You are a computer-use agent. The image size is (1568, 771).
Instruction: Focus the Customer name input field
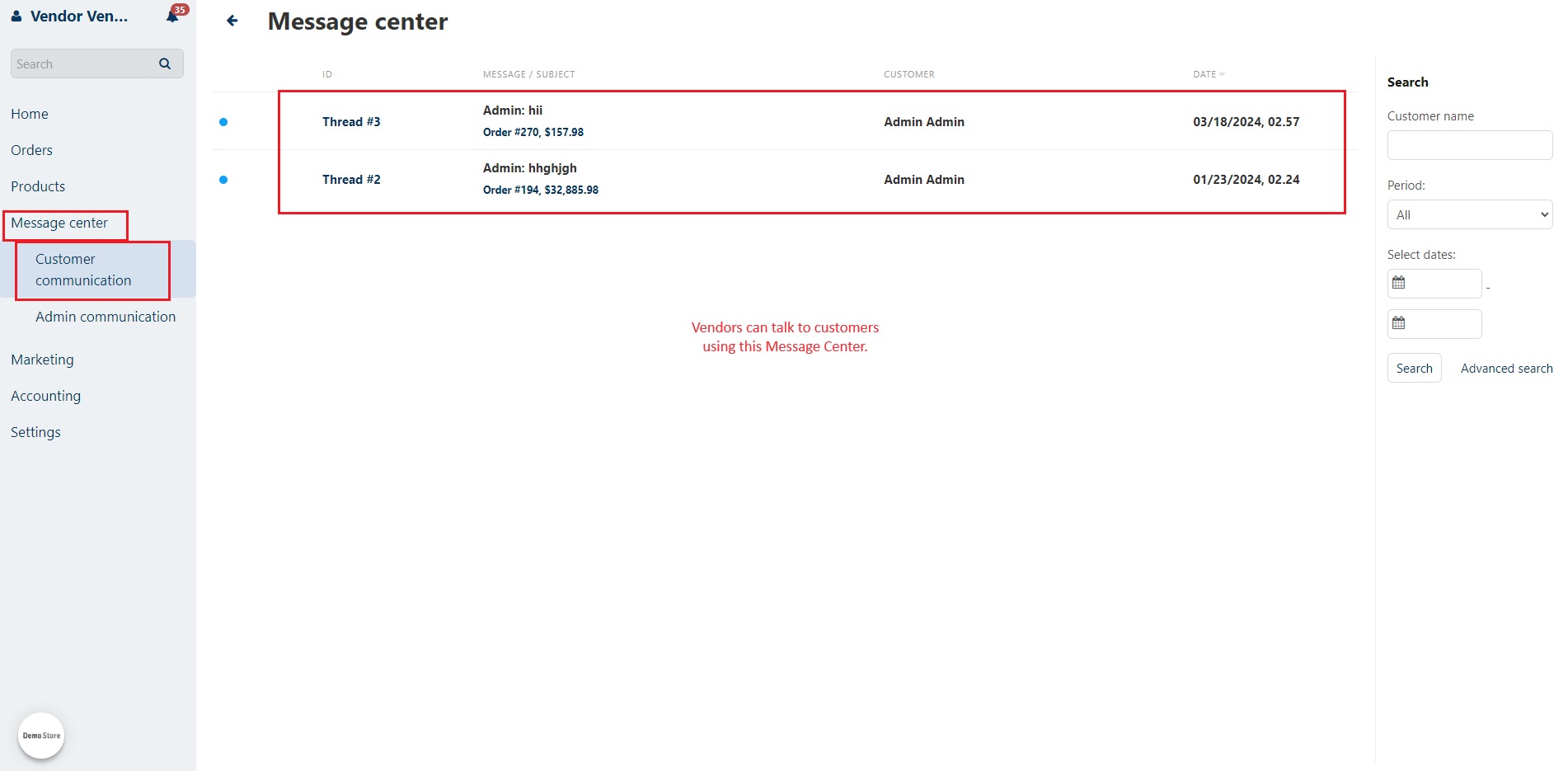coord(1470,145)
